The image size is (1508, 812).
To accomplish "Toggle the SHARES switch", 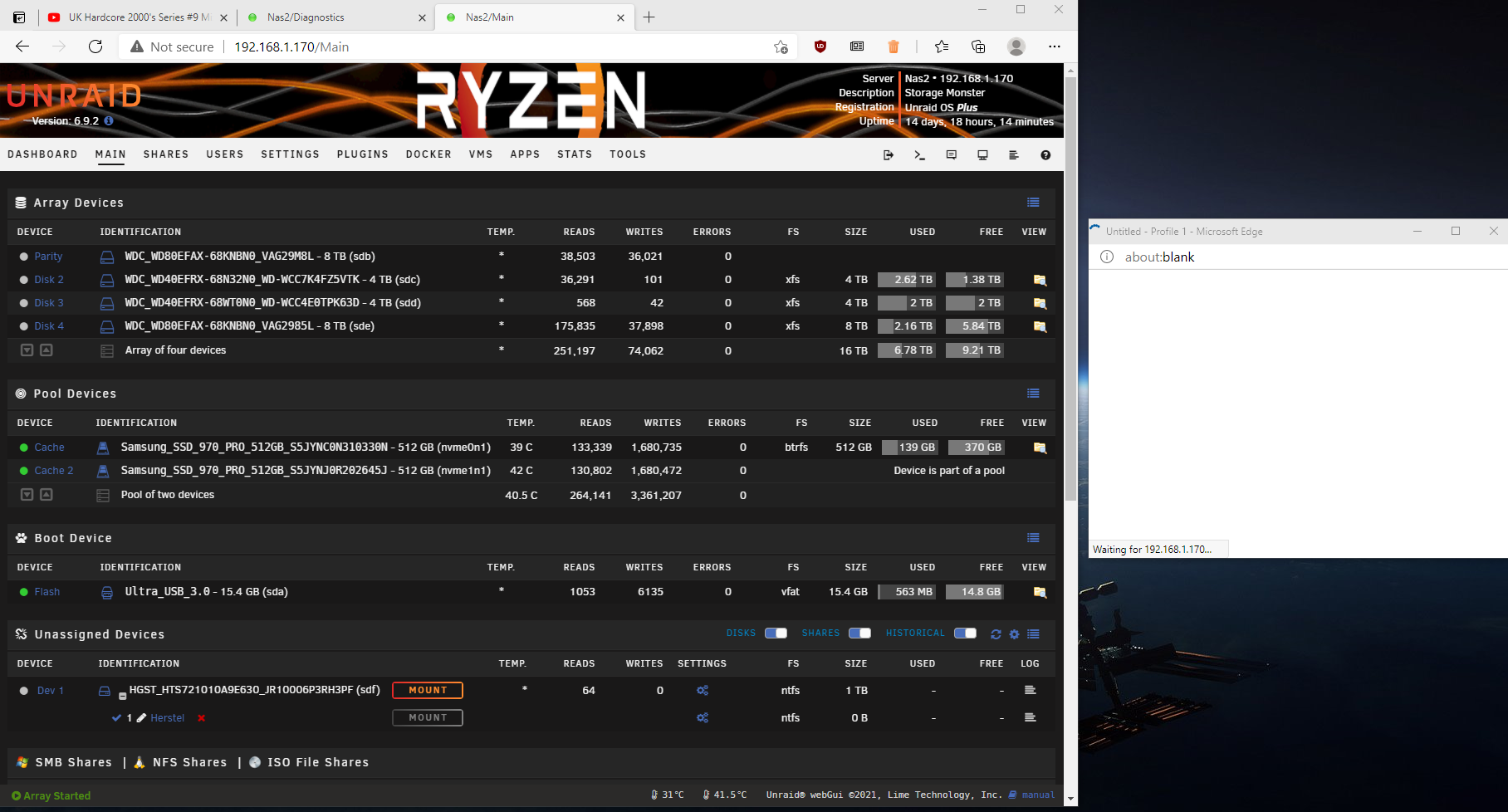I will (859, 633).
